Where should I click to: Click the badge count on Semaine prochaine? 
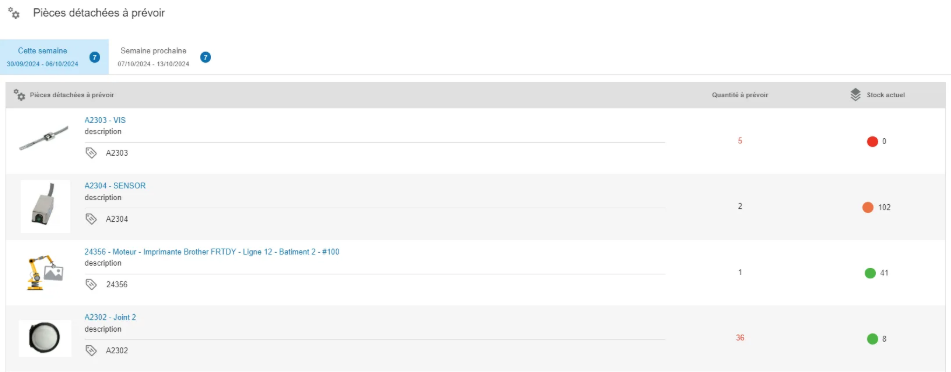[x=206, y=58]
